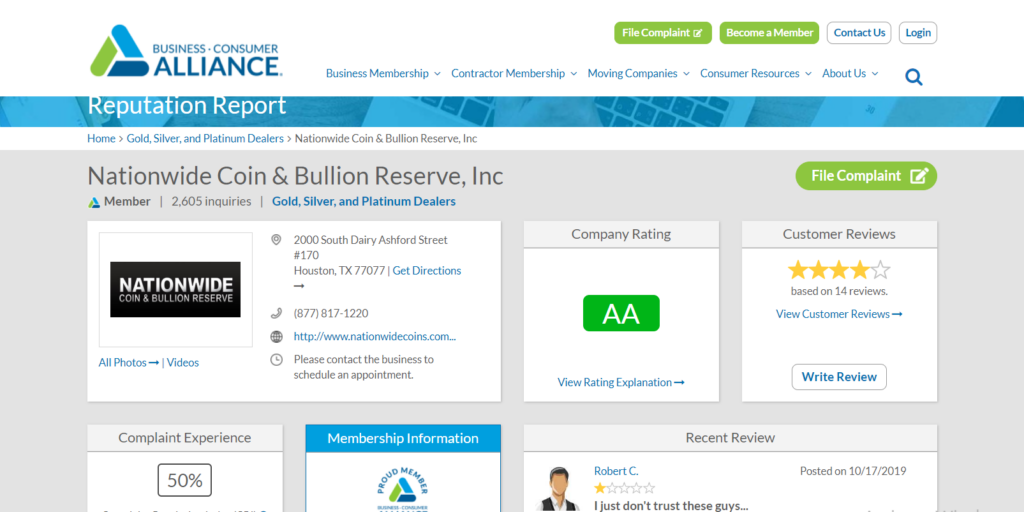Click the '2,605 inquiries' text
Viewport: 1024px width, 512px height.
[x=212, y=202]
